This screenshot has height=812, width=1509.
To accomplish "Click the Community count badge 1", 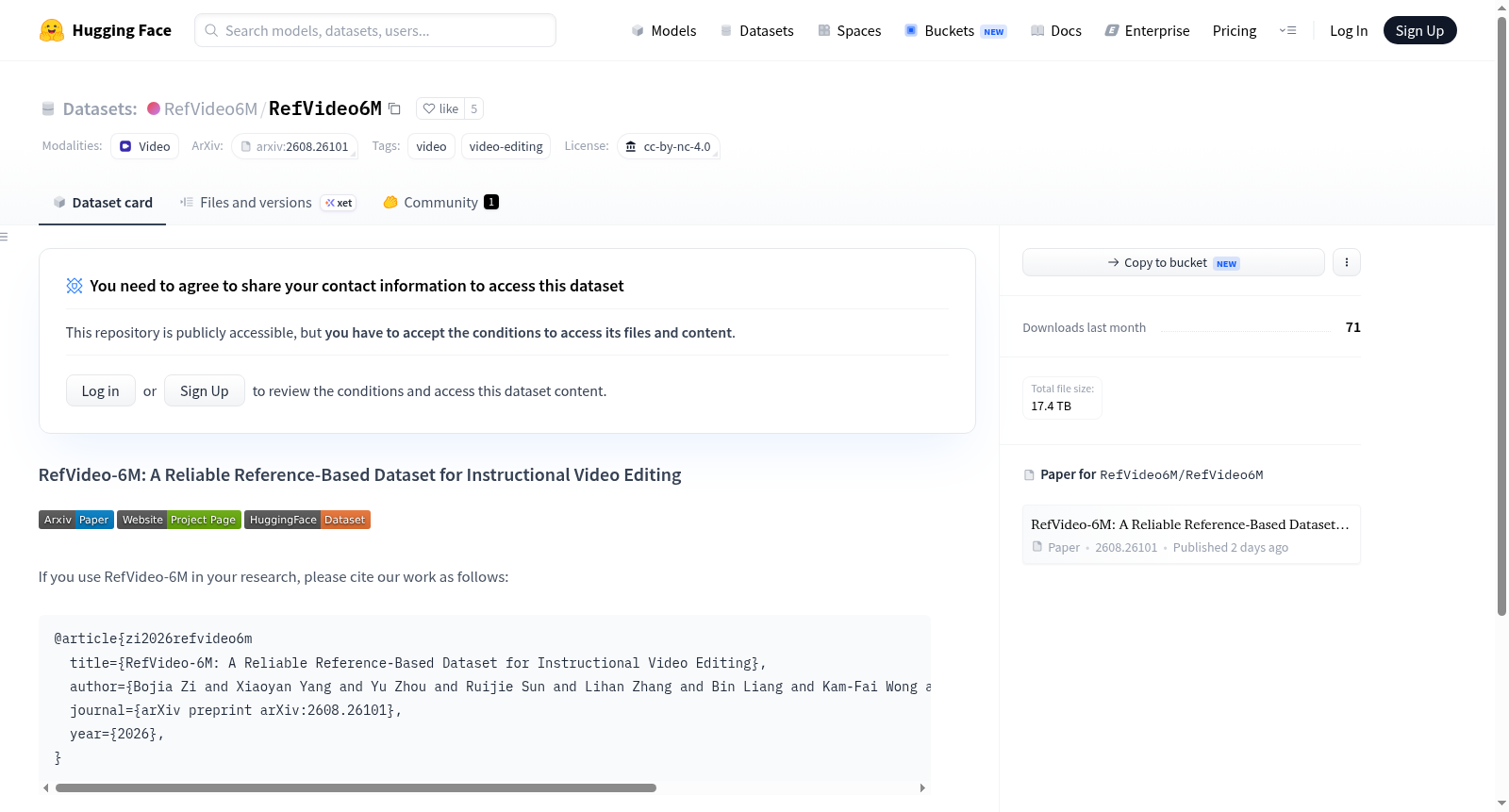I will click(491, 202).
